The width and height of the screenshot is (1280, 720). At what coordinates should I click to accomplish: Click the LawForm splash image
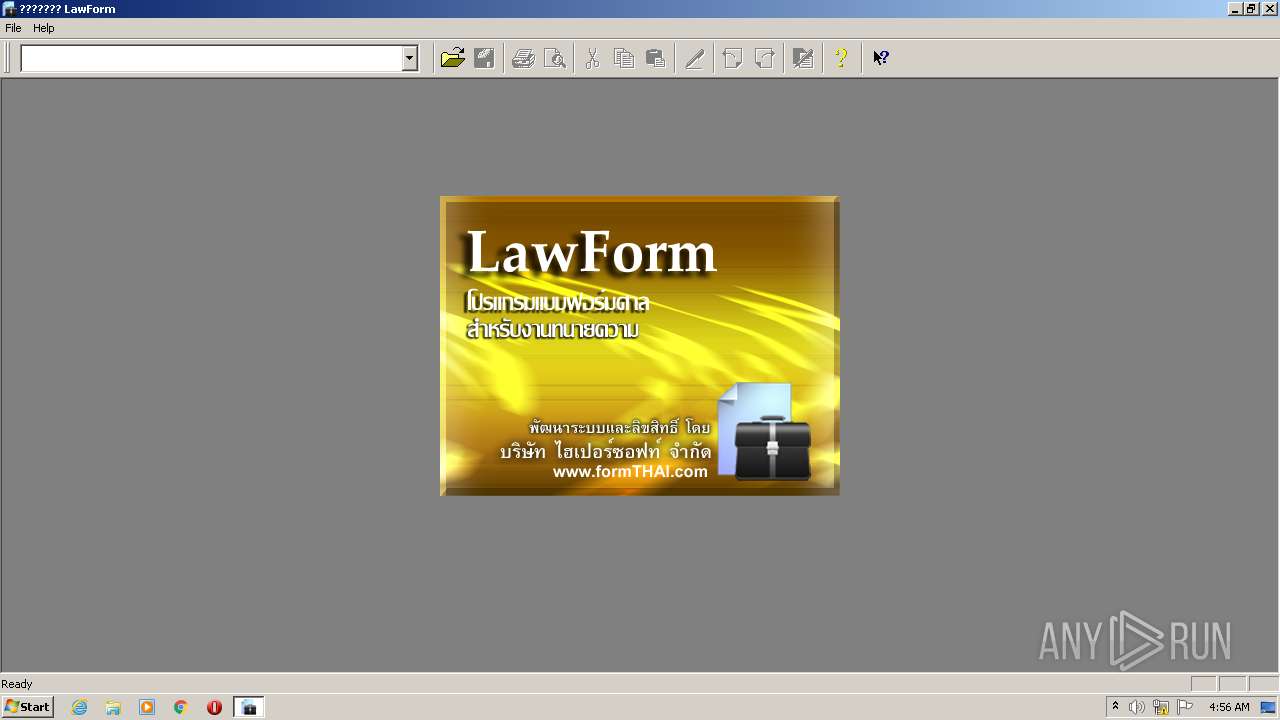640,346
